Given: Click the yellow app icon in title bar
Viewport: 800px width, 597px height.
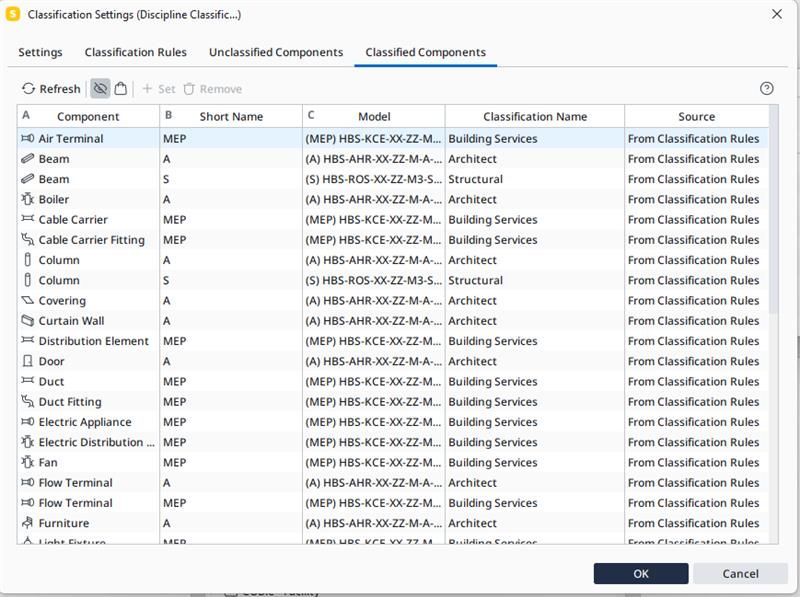Looking at the screenshot, I should (13, 14).
